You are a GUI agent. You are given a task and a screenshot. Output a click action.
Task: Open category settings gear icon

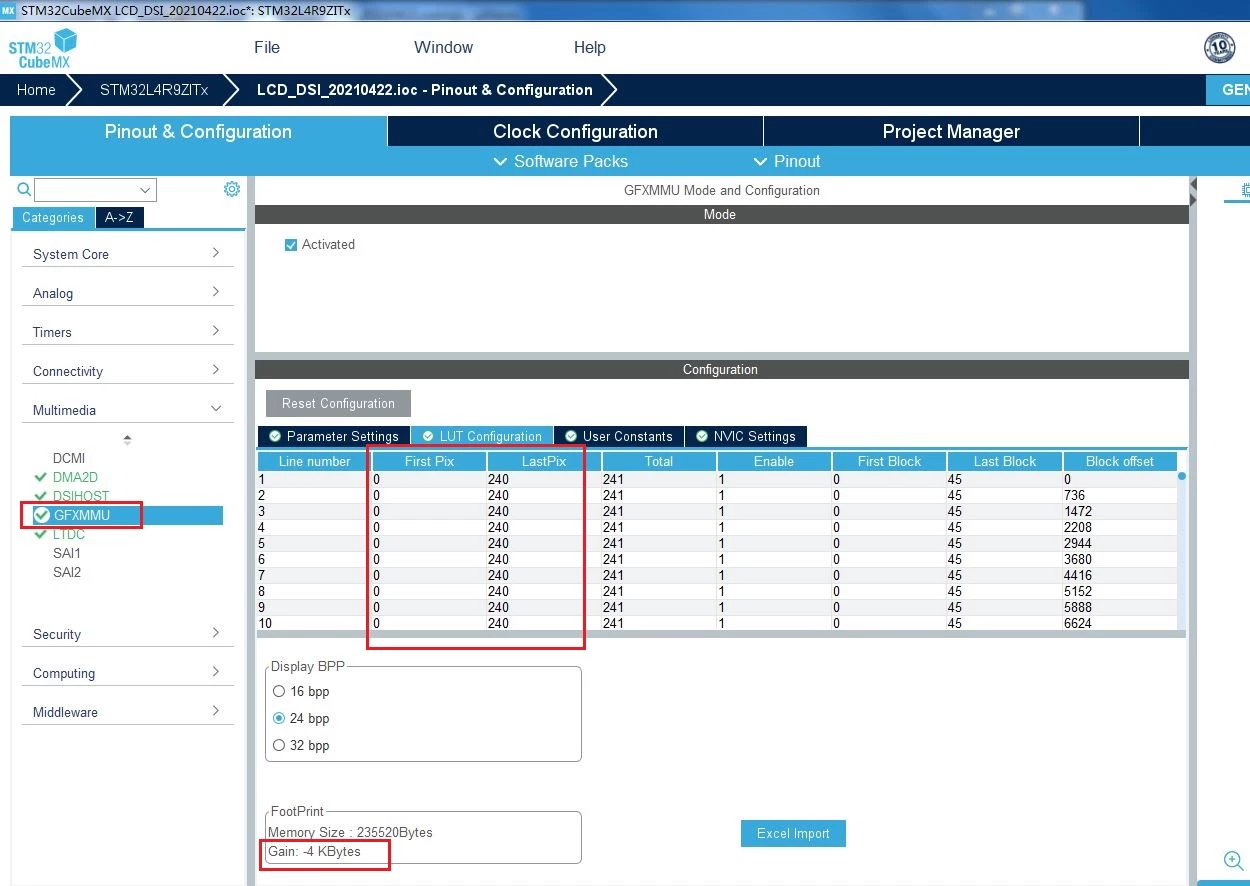click(x=232, y=189)
